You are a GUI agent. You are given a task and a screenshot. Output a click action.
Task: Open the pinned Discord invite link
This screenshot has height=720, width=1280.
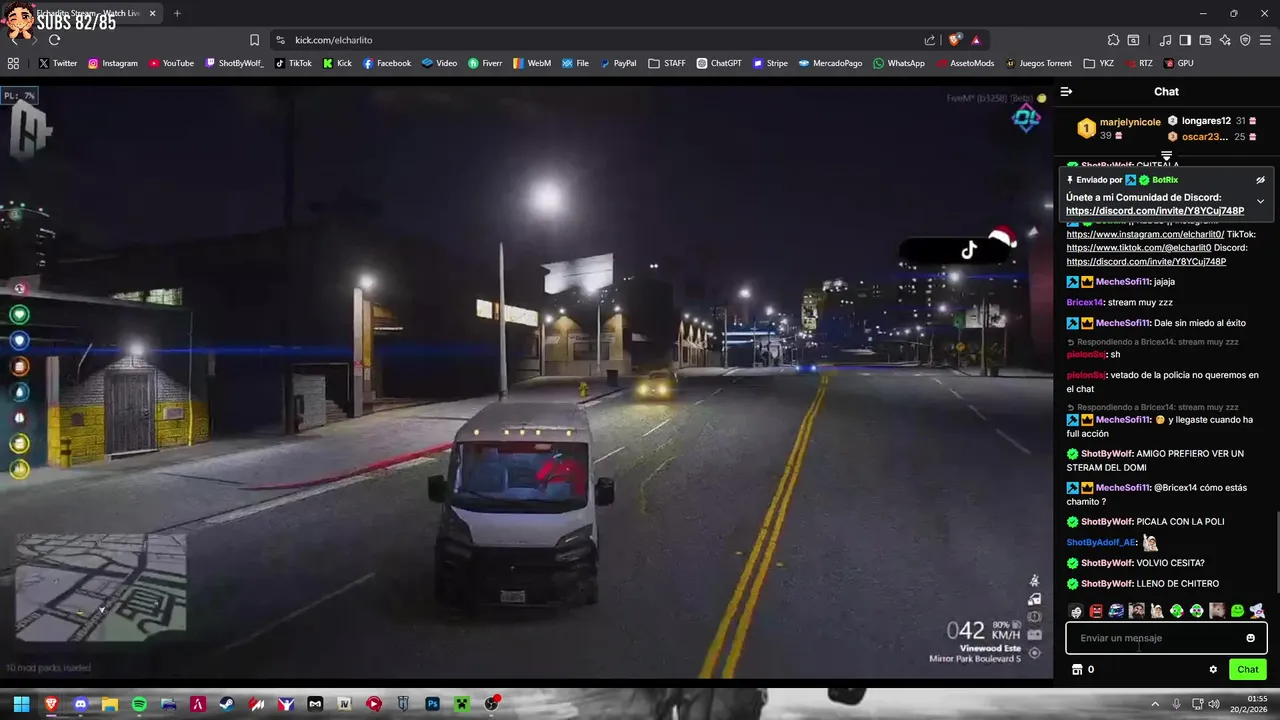[1155, 211]
